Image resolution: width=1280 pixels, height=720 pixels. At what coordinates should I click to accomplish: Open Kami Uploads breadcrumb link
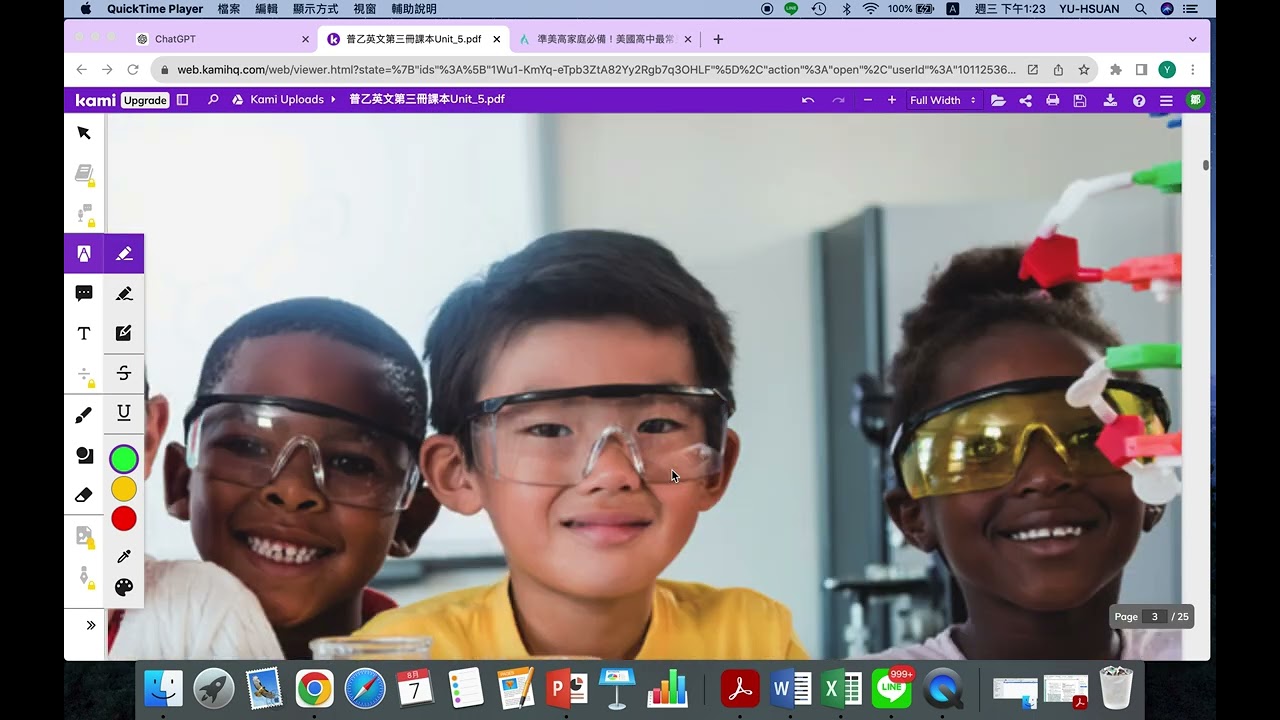tap(287, 100)
